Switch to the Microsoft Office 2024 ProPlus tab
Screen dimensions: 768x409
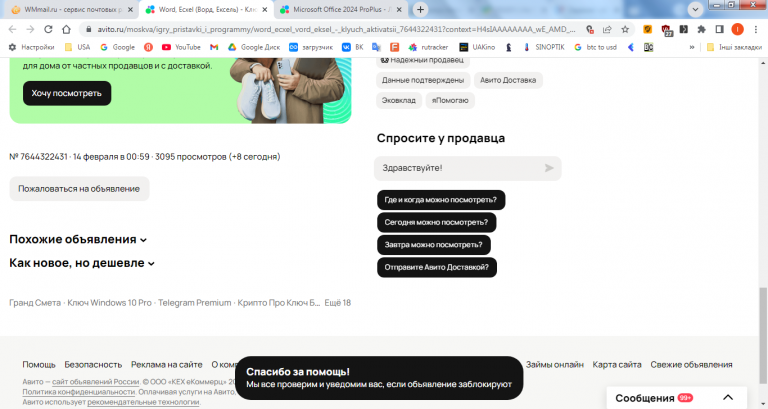click(343, 9)
